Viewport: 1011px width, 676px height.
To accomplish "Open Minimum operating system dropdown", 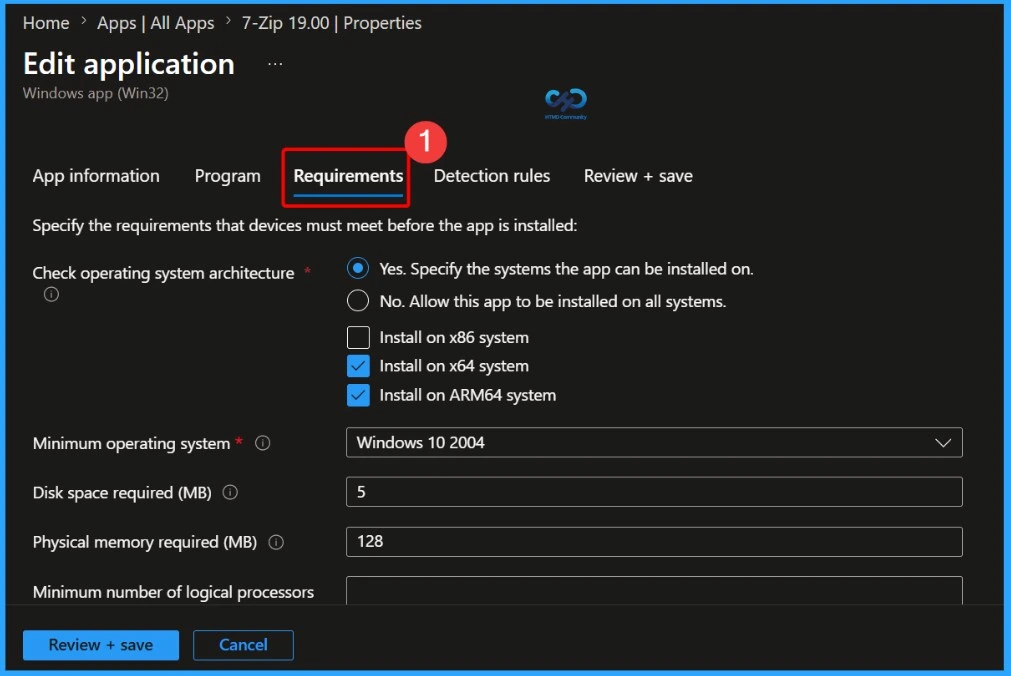I will (654, 442).
